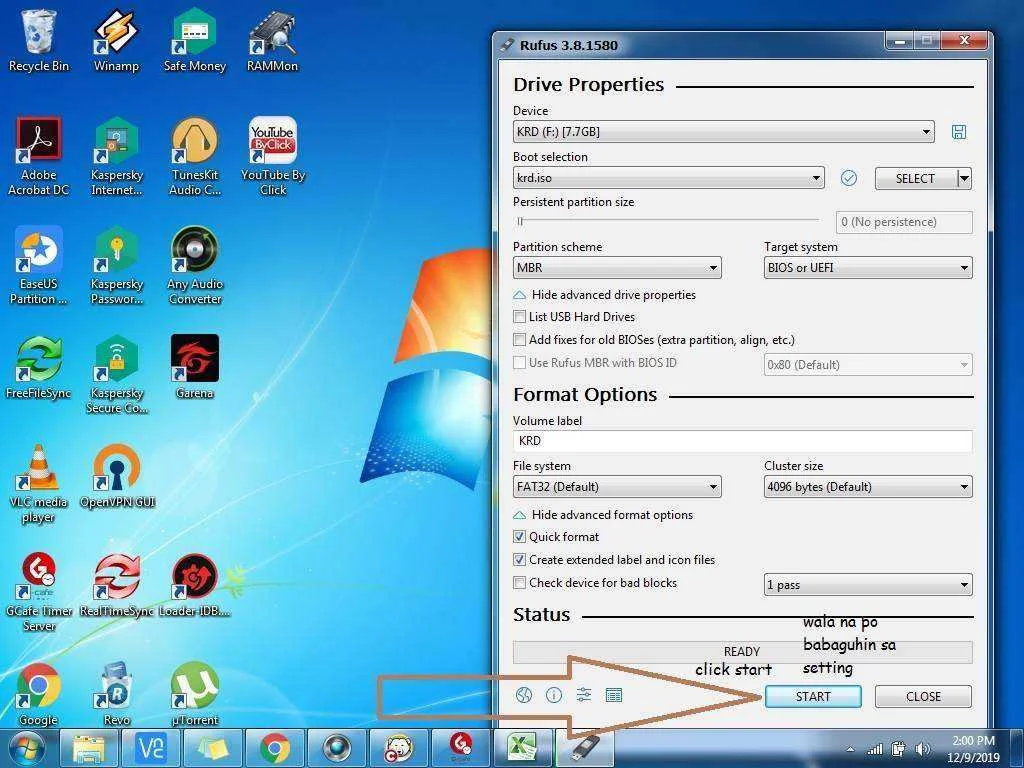Open Chrome from the taskbar
Screen dimensions: 1024x768
coord(275,748)
